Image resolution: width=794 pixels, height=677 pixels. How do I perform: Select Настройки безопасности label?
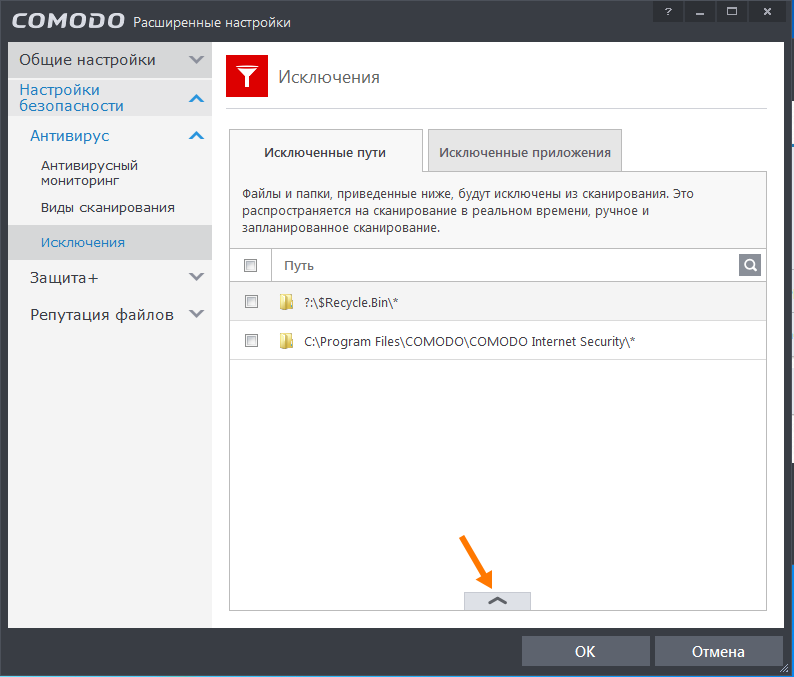tap(71, 98)
